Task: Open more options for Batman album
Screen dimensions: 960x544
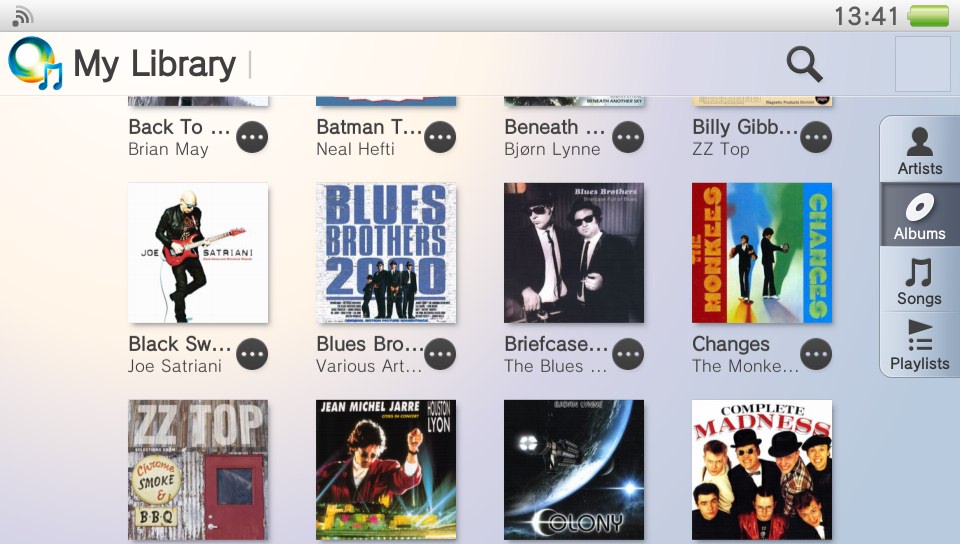Action: coord(440,137)
